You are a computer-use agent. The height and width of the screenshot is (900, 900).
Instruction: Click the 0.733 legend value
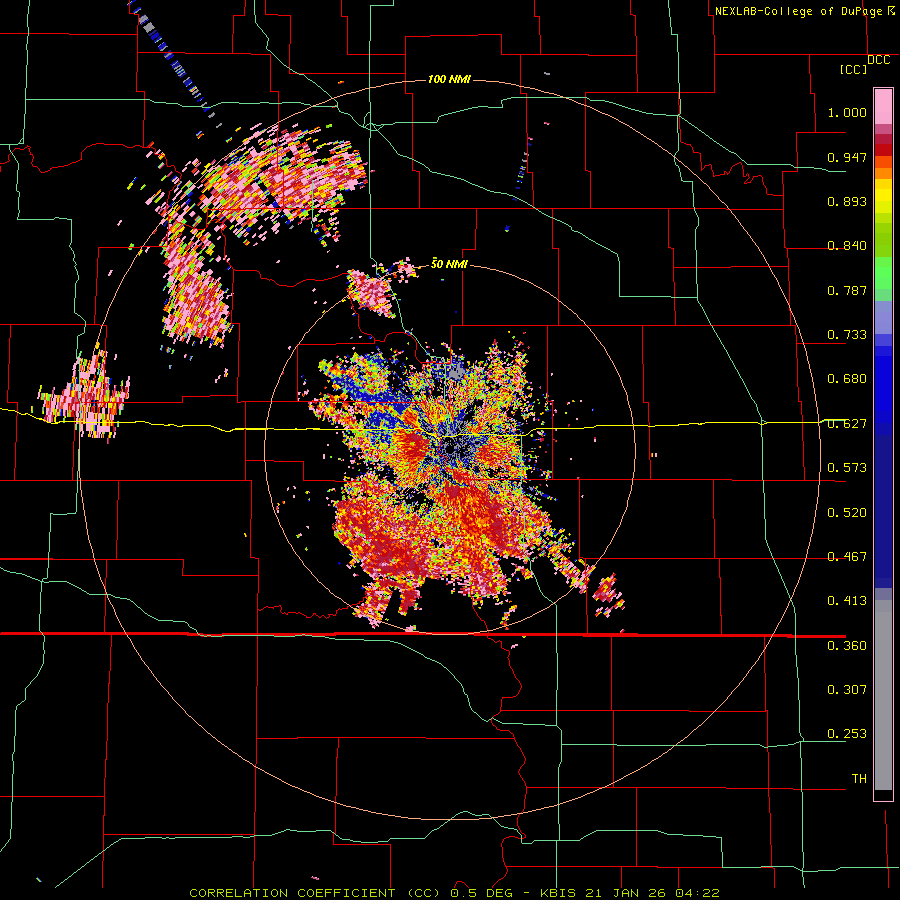click(x=847, y=335)
